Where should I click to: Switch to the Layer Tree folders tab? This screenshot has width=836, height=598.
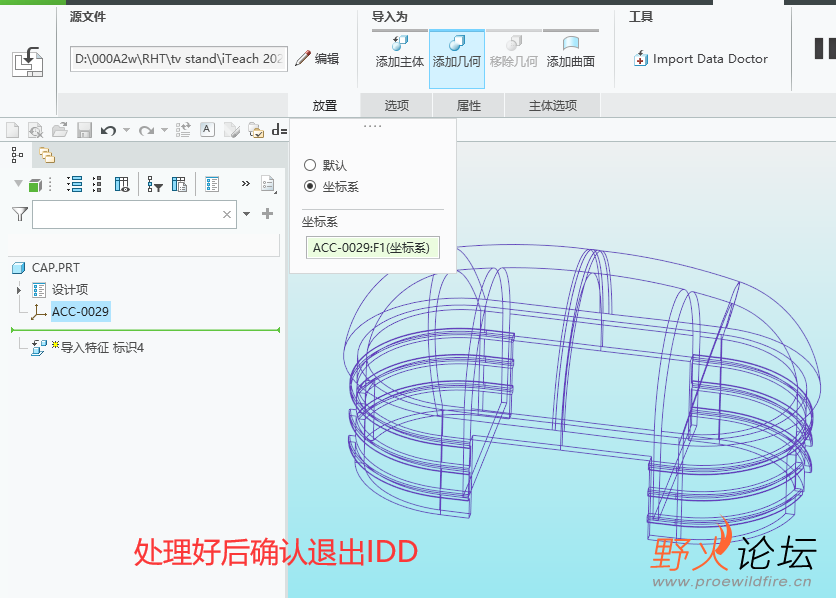coord(47,155)
